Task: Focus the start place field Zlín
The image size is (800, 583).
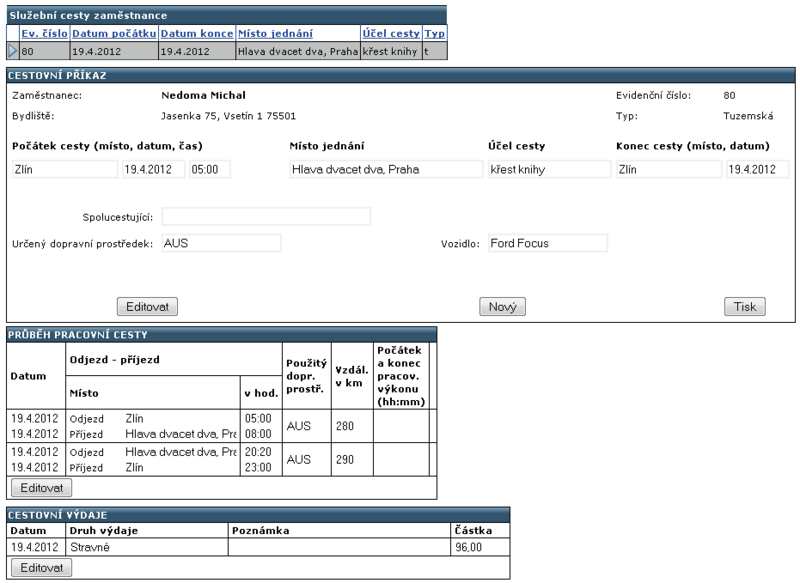Action: (x=65, y=169)
